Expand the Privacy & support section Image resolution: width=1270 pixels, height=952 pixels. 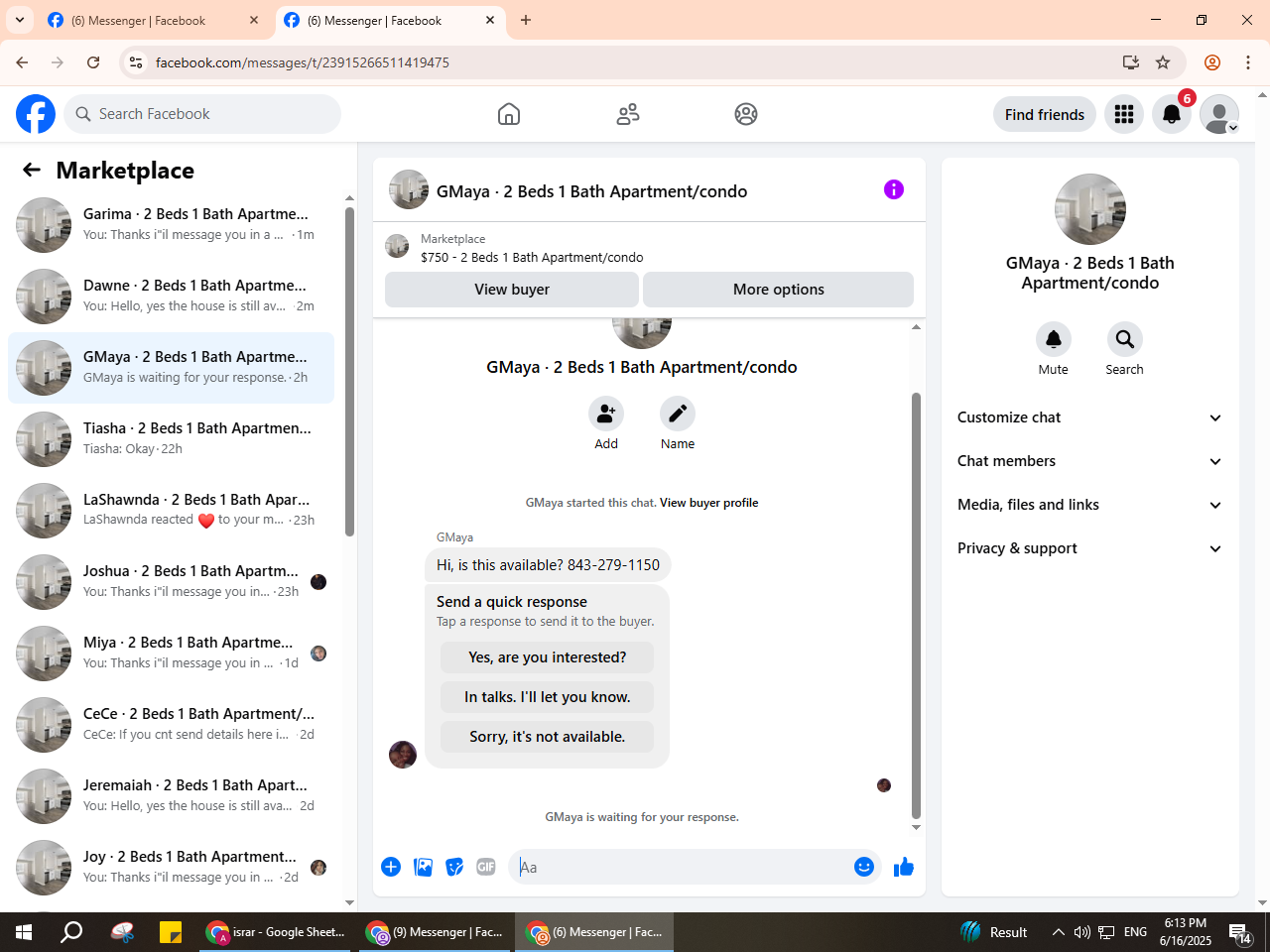coord(1089,548)
